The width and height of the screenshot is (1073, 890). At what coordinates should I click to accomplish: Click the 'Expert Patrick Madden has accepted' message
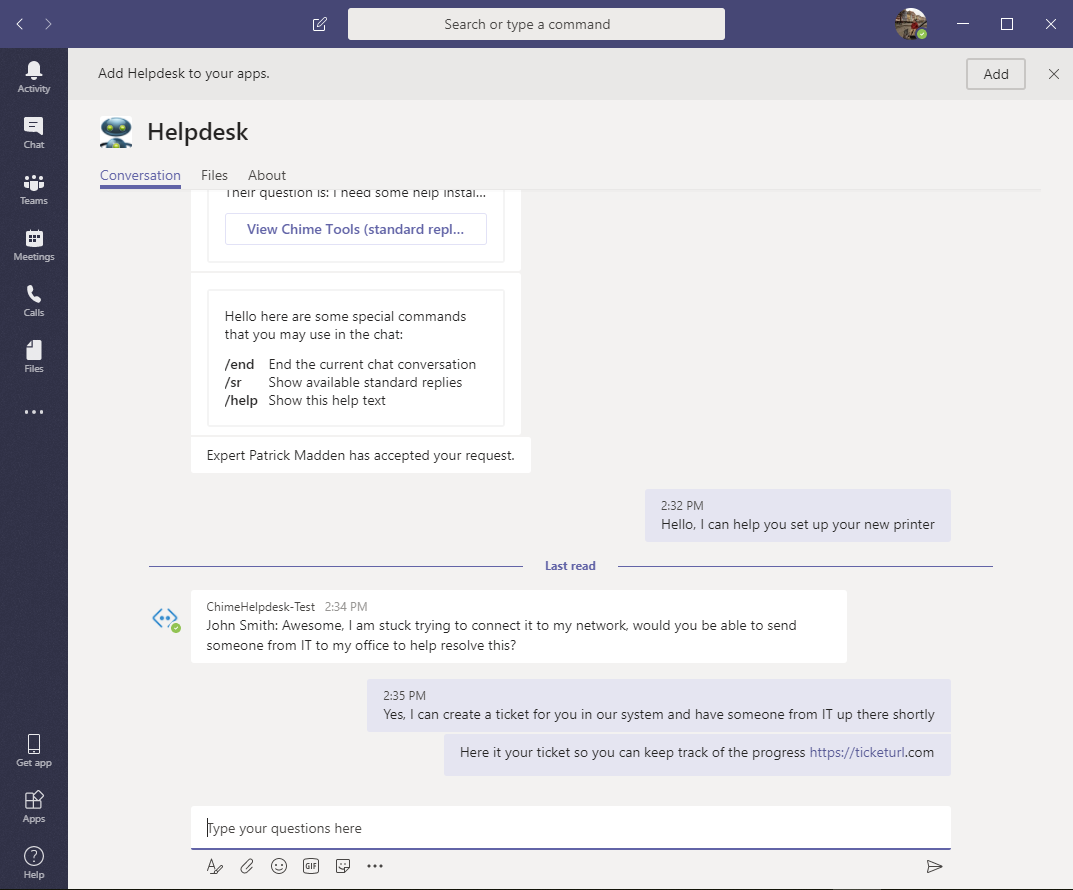[x=361, y=456]
